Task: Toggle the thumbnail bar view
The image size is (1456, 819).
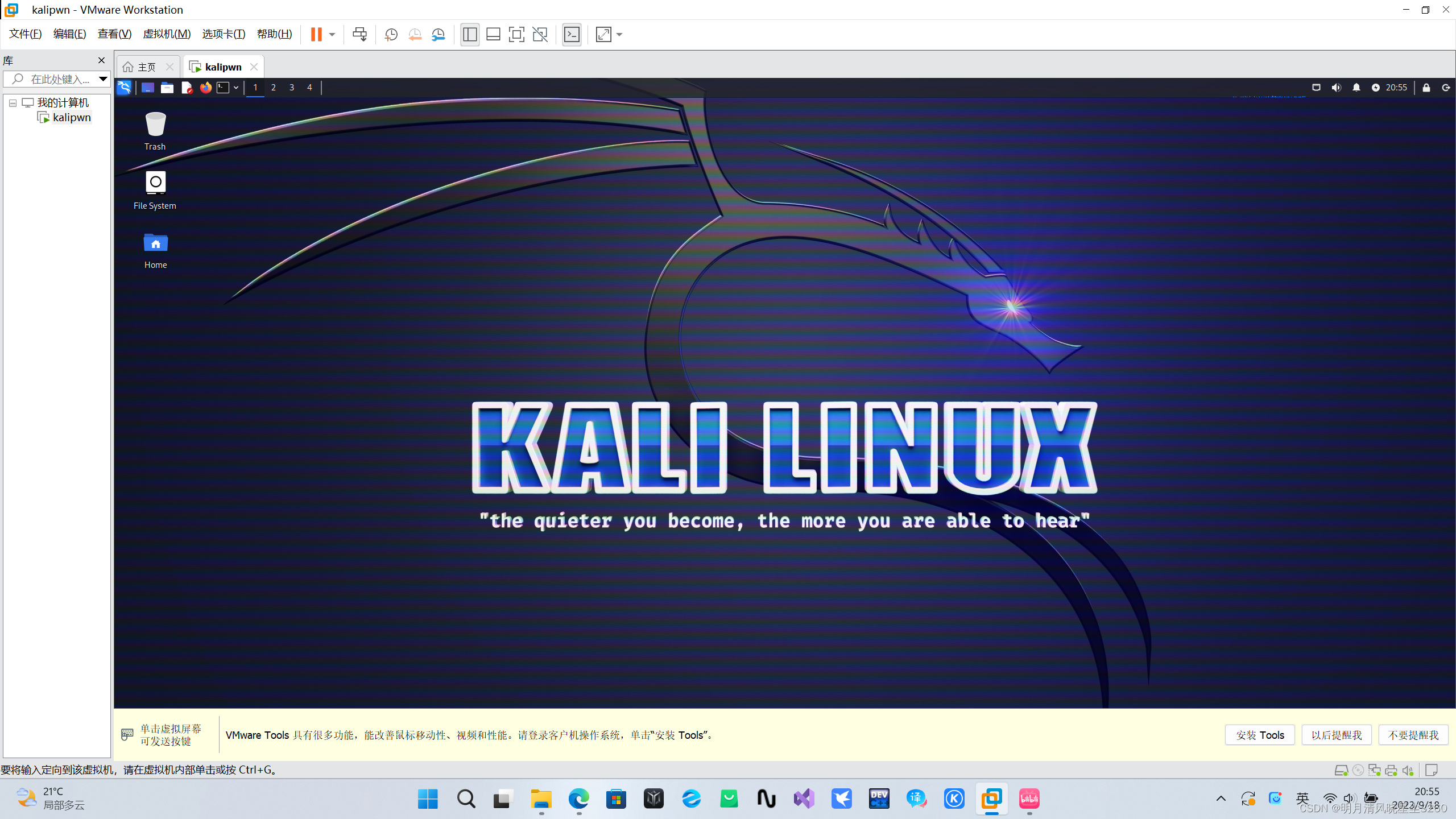Action: click(493, 35)
